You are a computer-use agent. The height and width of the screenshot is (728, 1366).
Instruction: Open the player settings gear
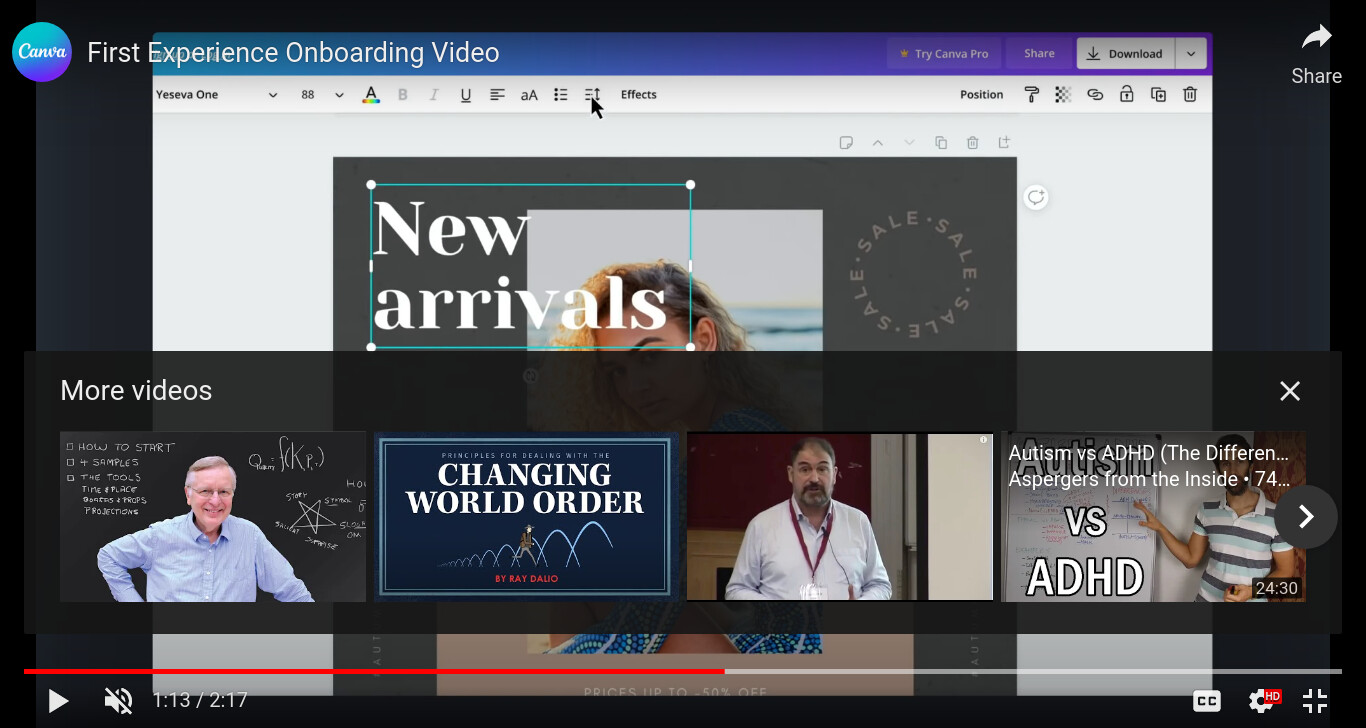coord(1262,701)
